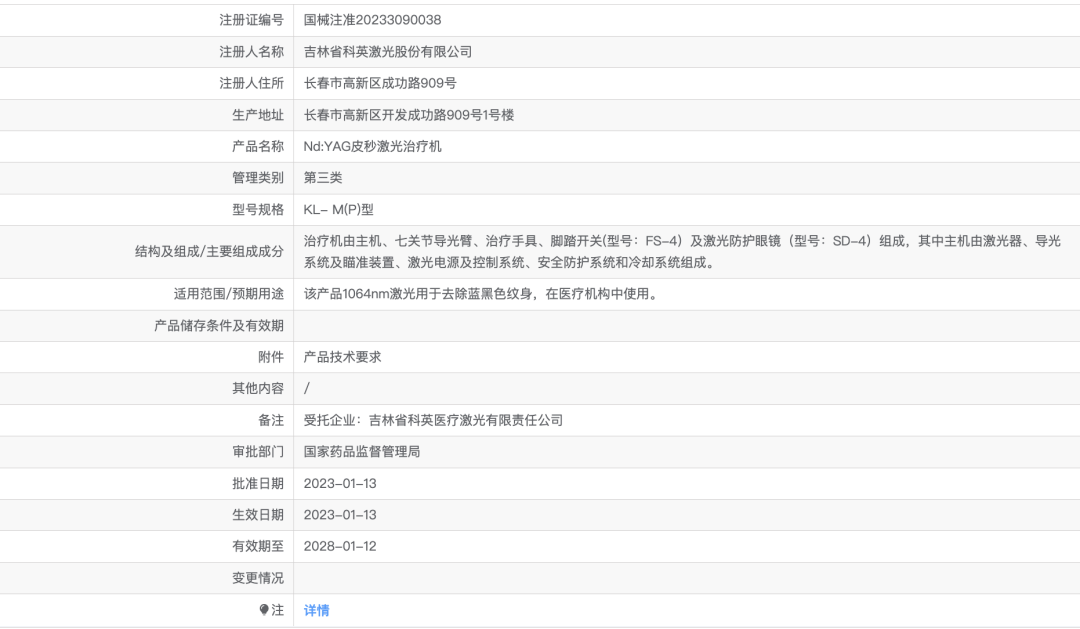Select intended use text 该产品1064nm激光用于去除蓝黑色纹身
Viewport: 1080px width, 629px height.
tap(482, 293)
